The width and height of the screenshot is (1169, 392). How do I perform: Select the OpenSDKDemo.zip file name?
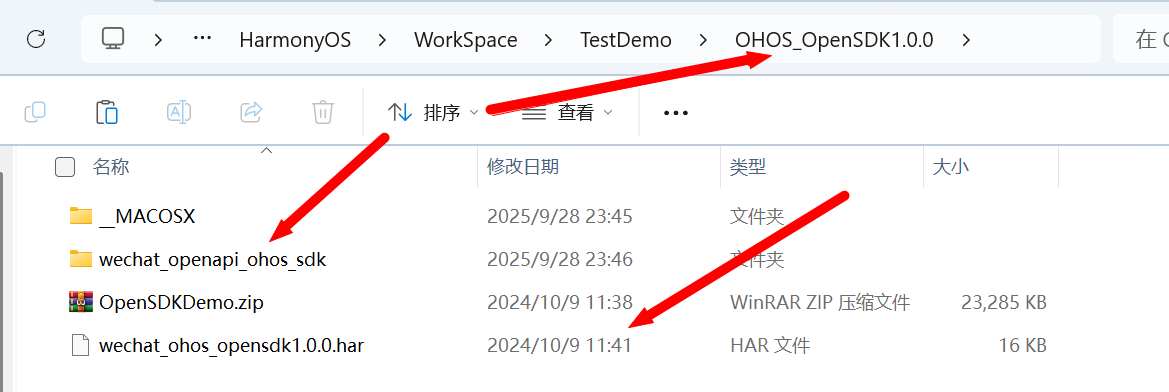181,303
